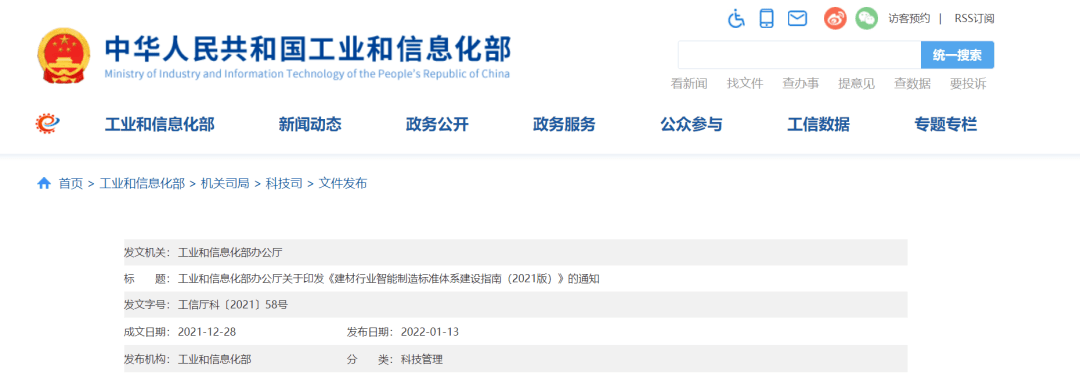Click the accessibility wheelchair icon
This screenshot has width=1080, height=392.
736,19
